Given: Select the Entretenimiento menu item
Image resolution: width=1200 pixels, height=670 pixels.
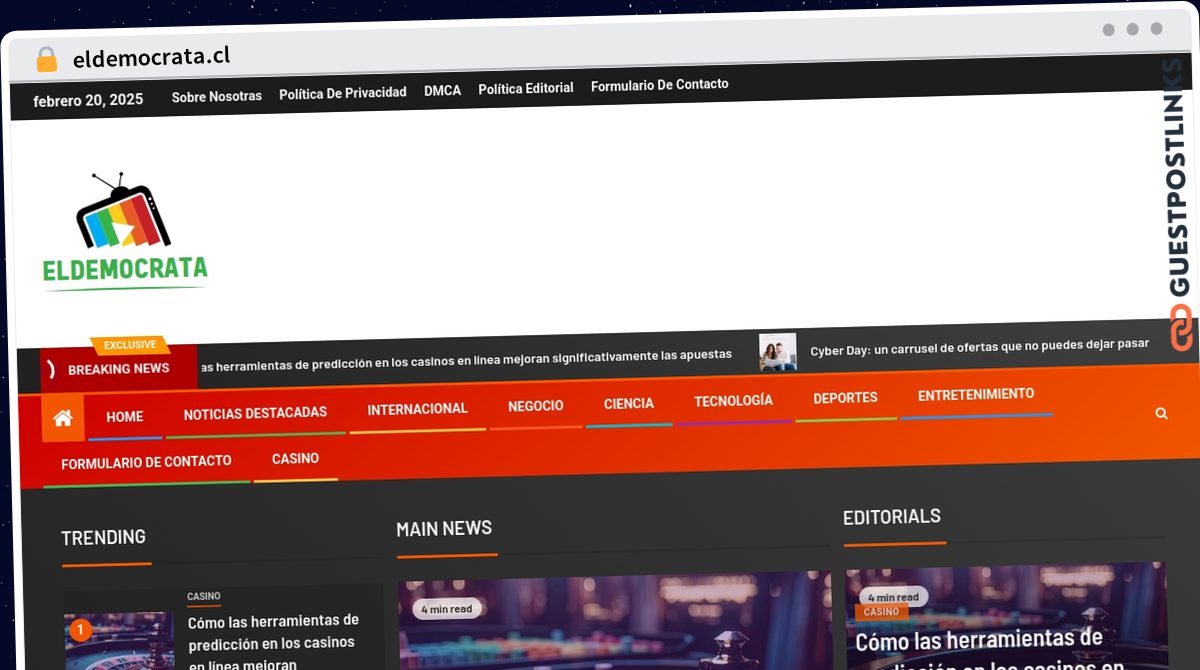Looking at the screenshot, I should click(976, 394).
